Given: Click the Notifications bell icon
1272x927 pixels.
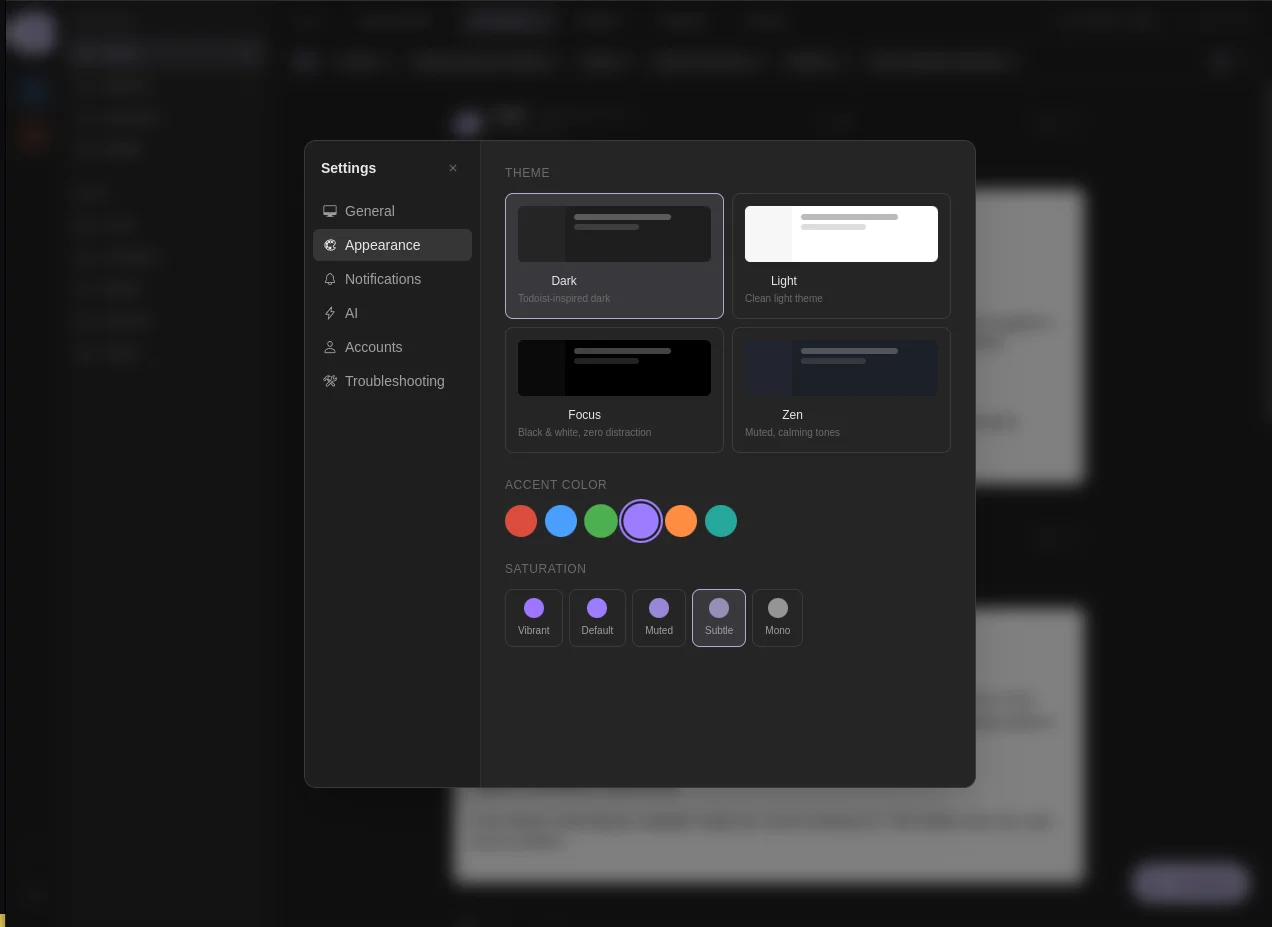Looking at the screenshot, I should [x=330, y=279].
